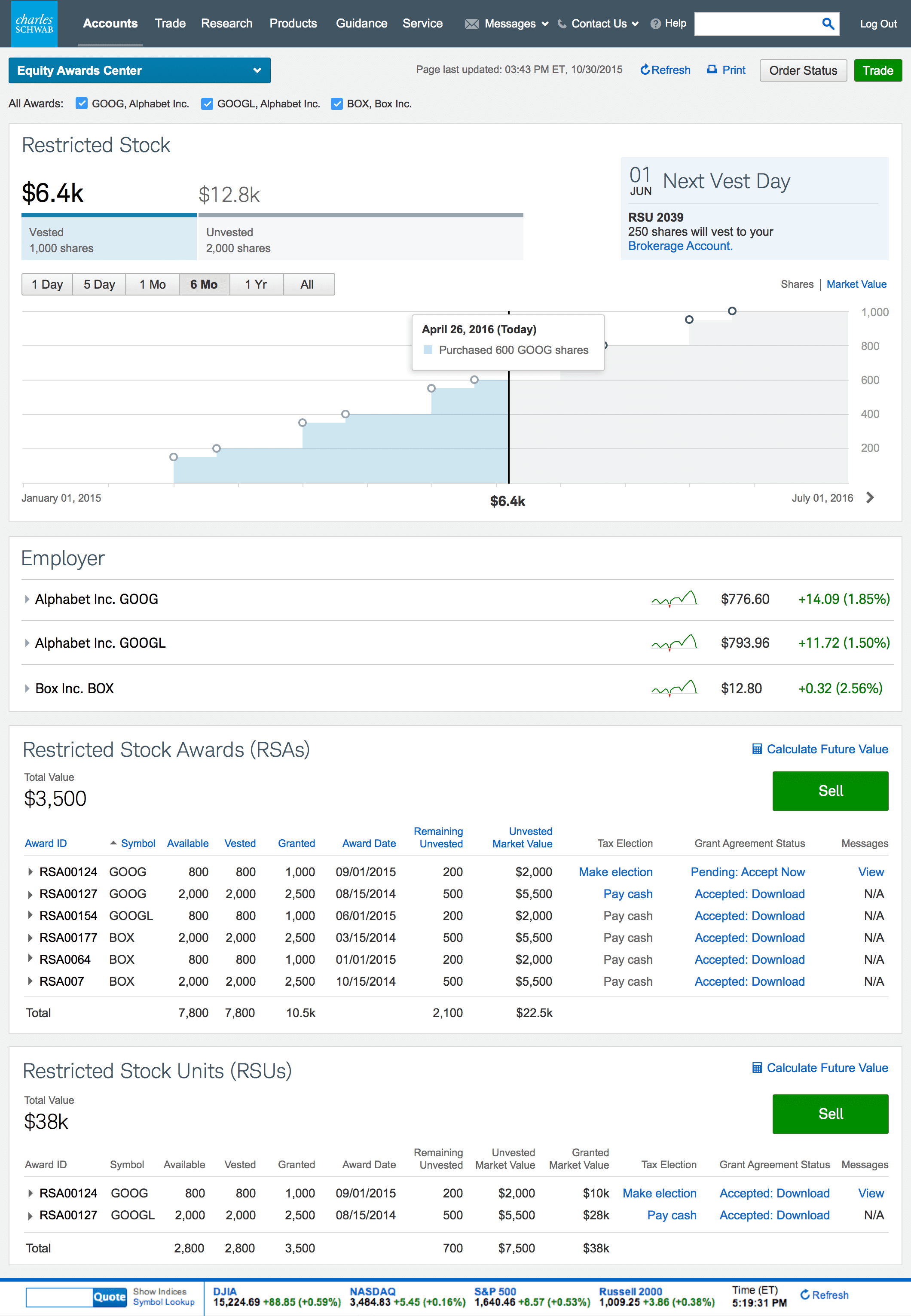Click the Charles Schwab logo
Viewport: 911px width, 1316px height.
[34, 23]
